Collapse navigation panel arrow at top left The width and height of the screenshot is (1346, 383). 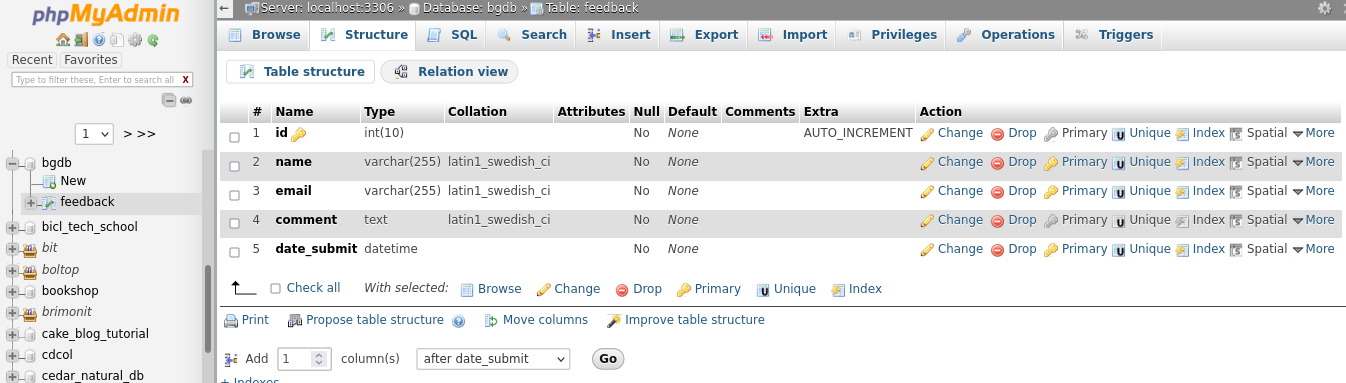225,8
